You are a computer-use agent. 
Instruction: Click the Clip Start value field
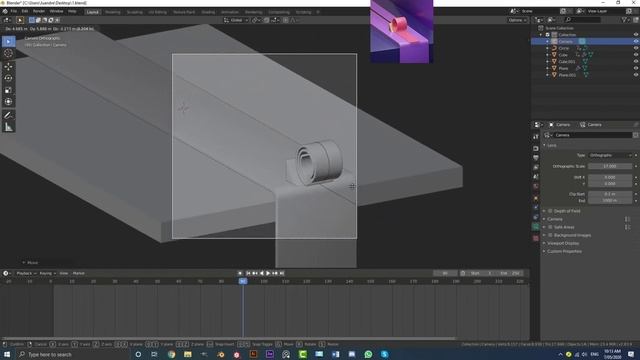(610, 194)
